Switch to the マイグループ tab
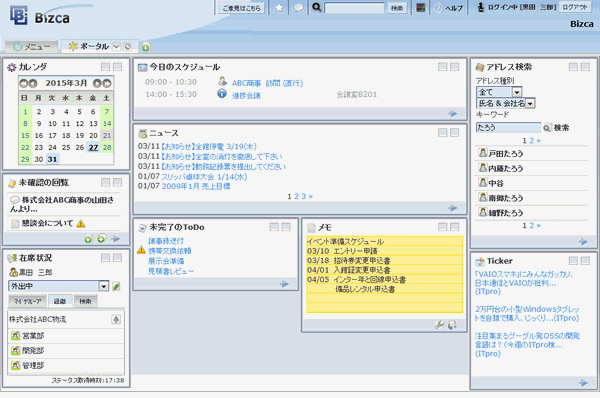Viewport: 600px width, 398px height. [x=28, y=301]
